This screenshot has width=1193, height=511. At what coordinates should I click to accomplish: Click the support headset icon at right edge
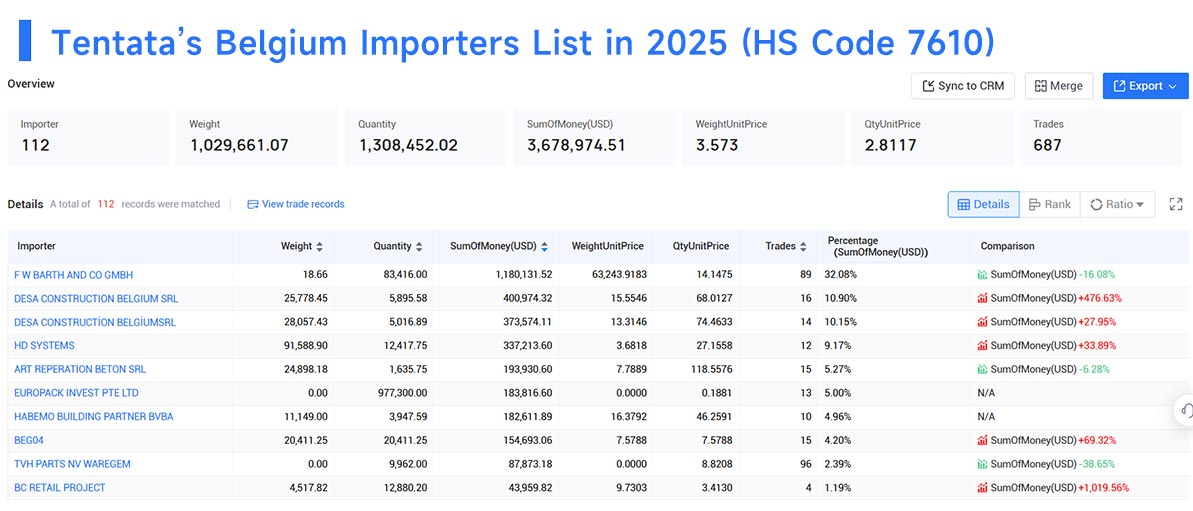[x=1185, y=411]
